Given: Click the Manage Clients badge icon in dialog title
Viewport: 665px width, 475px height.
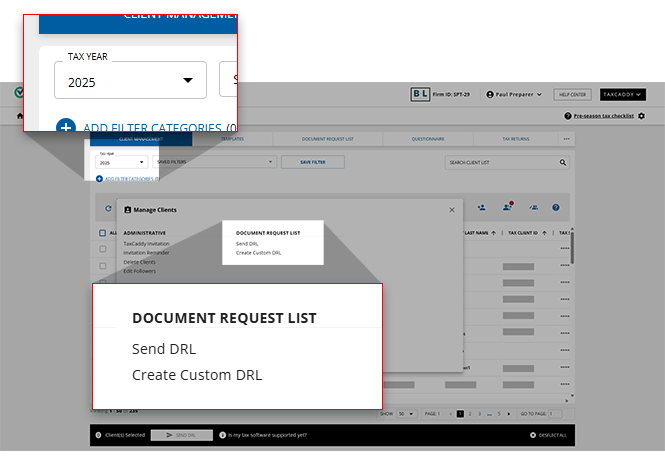Looking at the screenshot, I should (128, 210).
